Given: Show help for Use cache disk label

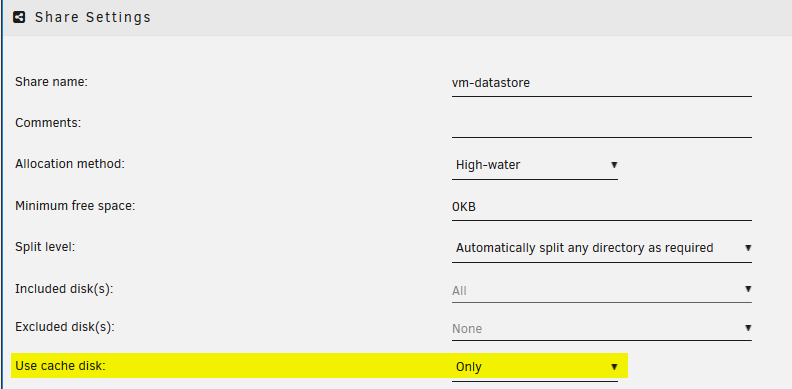Looking at the screenshot, I should tap(60, 366).
